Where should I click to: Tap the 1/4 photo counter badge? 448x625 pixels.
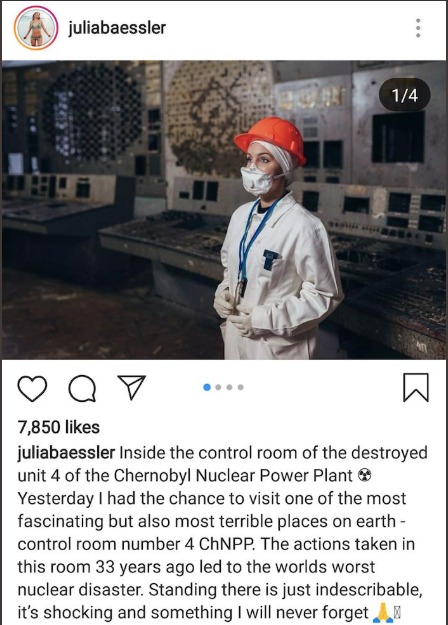point(405,95)
